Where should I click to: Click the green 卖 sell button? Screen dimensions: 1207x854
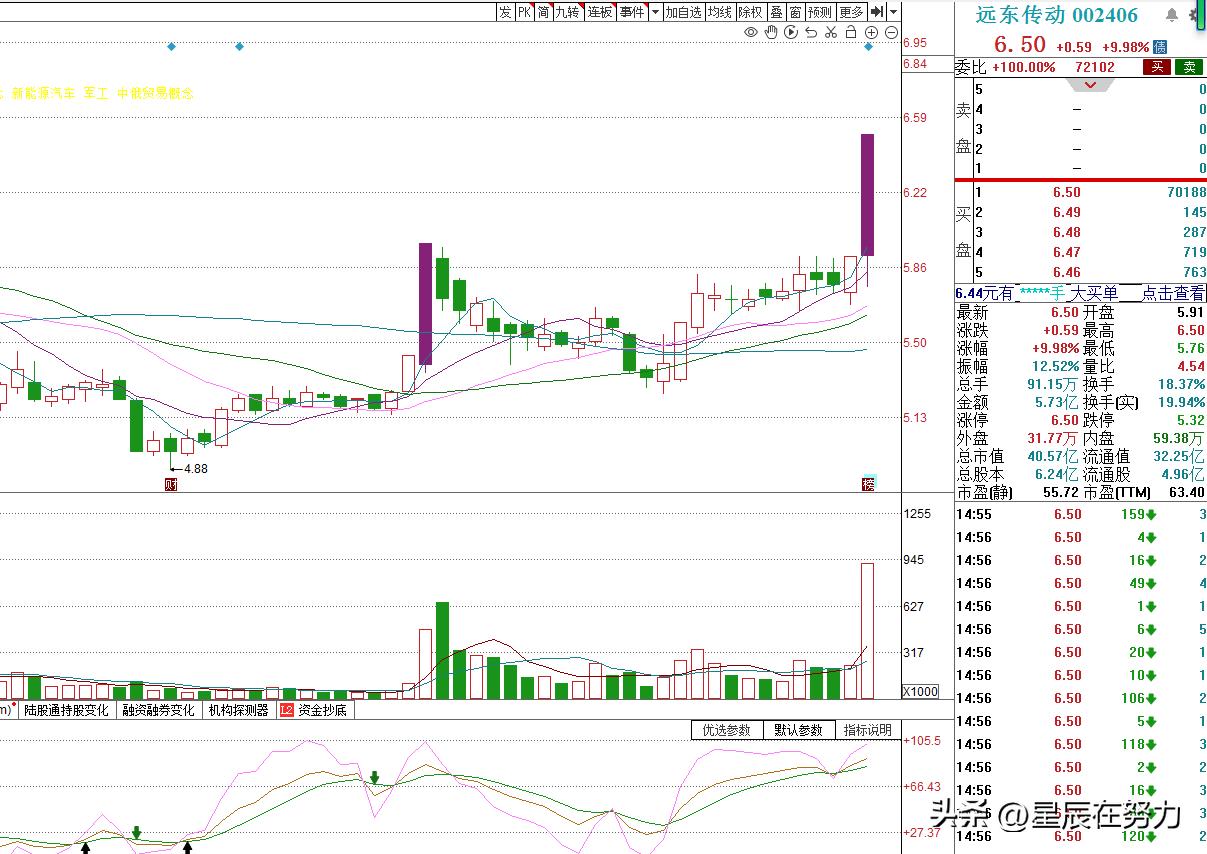click(x=1189, y=67)
